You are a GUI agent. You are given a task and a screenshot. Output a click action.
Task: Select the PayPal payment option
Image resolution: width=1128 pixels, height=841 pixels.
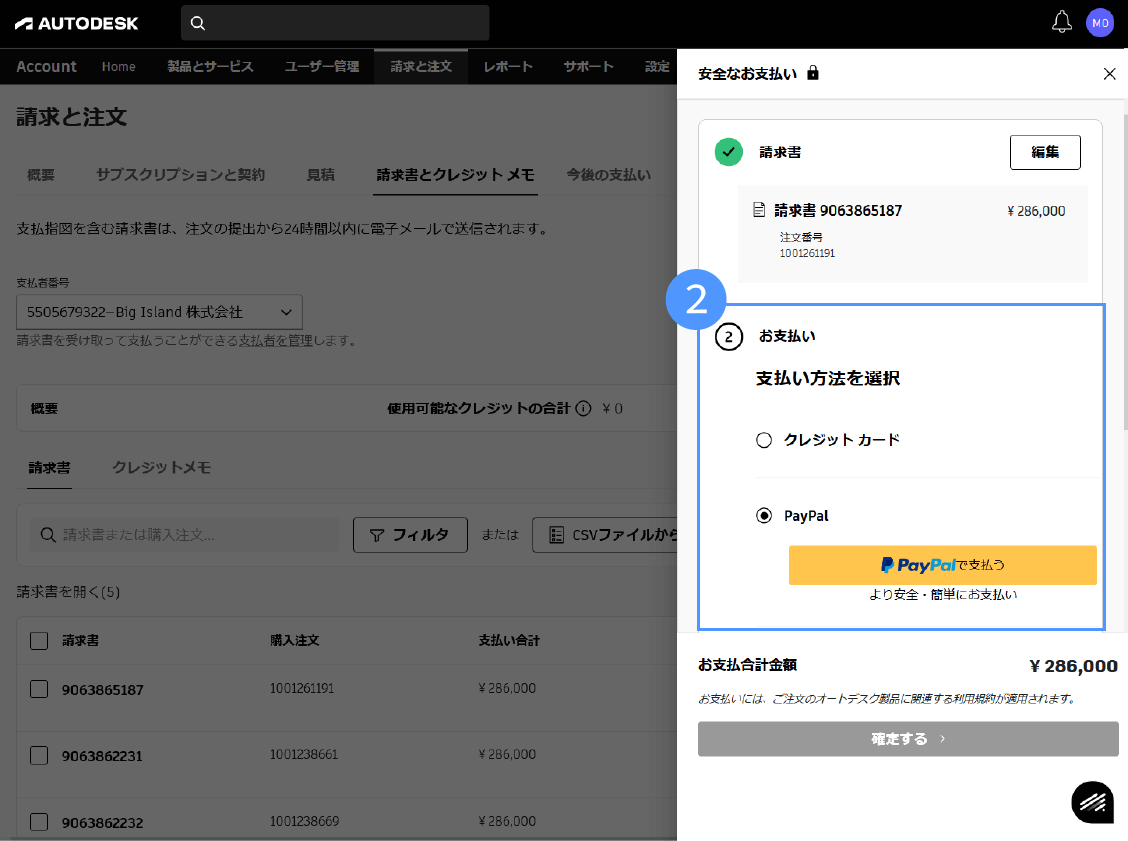(x=764, y=516)
